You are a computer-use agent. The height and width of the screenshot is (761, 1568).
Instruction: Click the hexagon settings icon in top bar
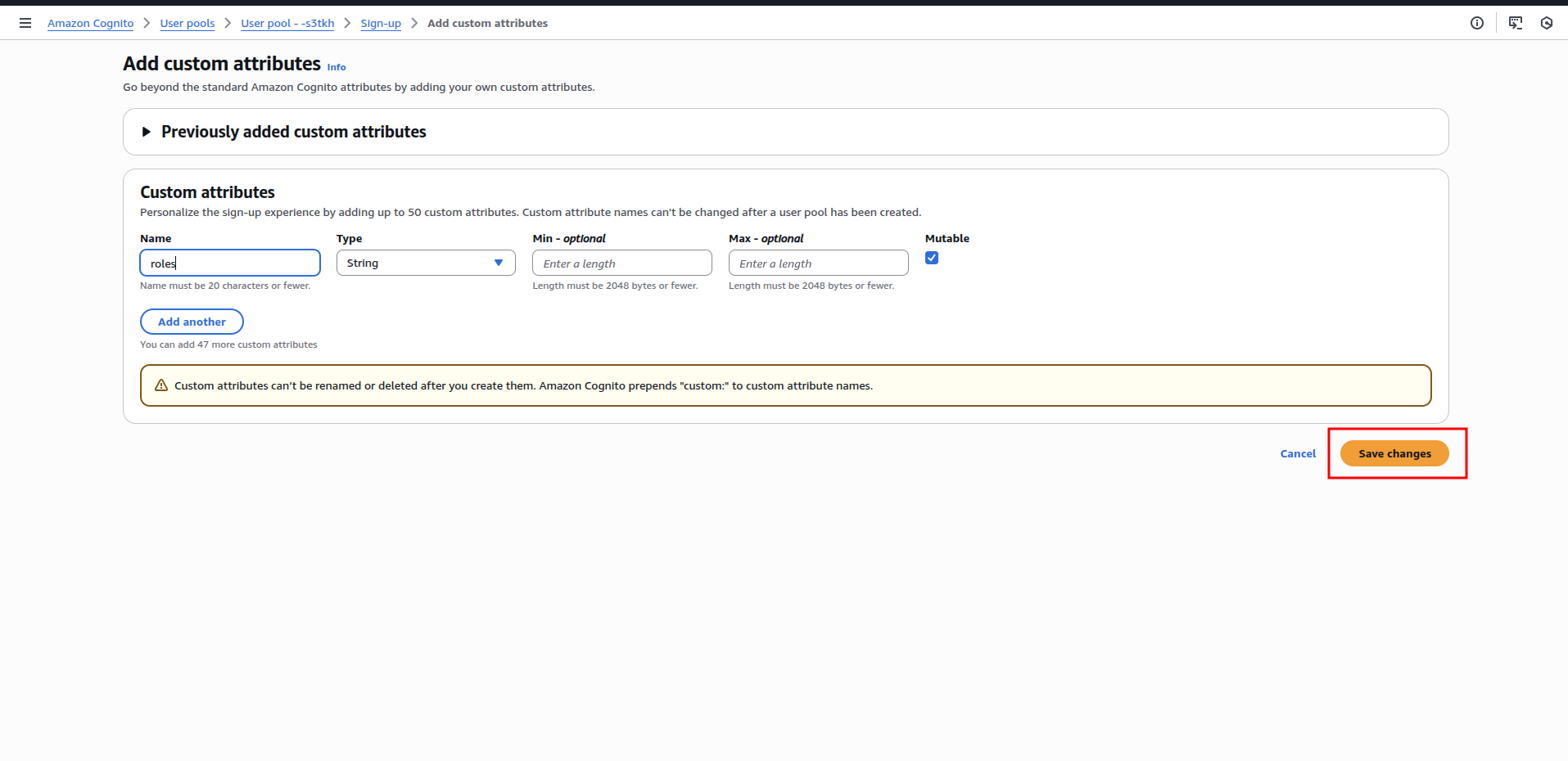[1547, 23]
